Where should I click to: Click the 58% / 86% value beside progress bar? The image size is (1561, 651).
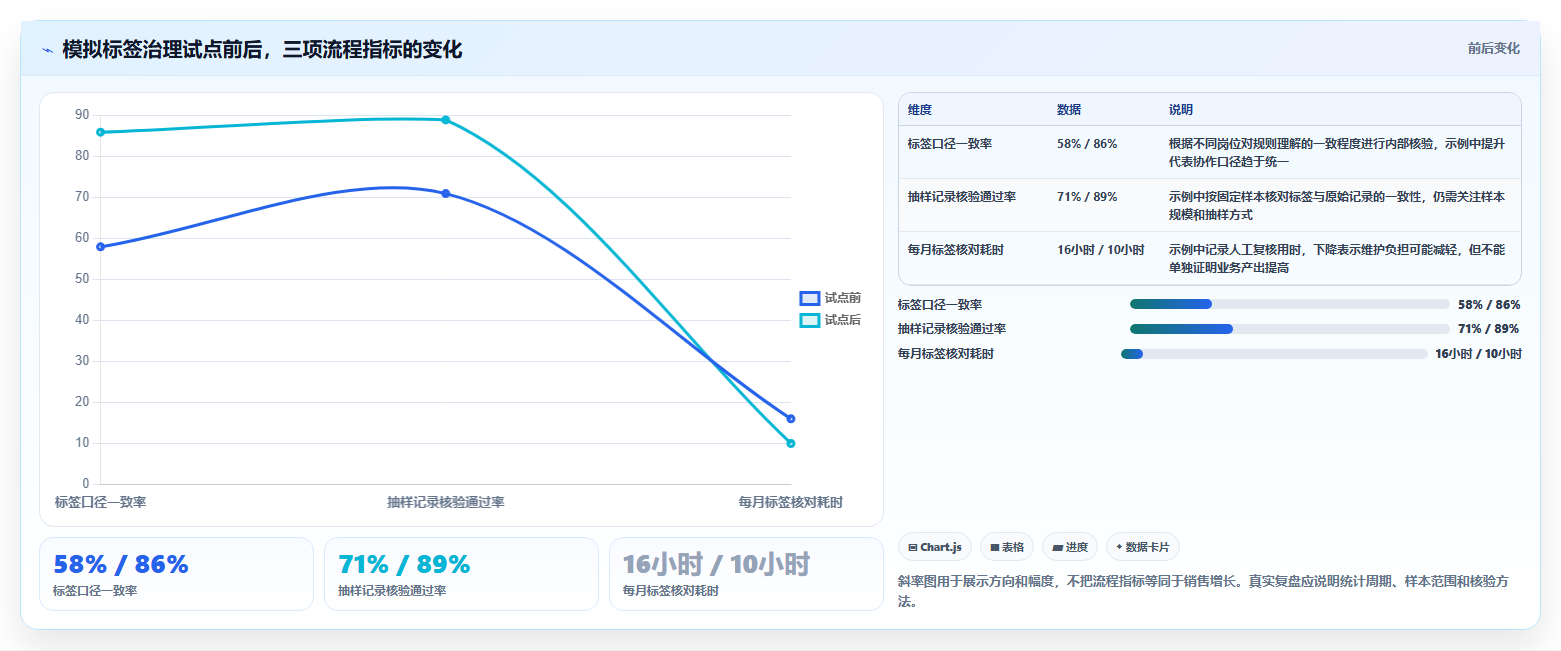pyautogui.click(x=1489, y=305)
